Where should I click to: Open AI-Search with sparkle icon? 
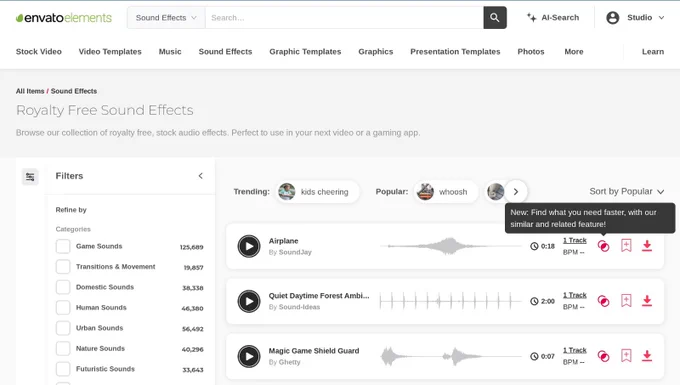pos(553,18)
